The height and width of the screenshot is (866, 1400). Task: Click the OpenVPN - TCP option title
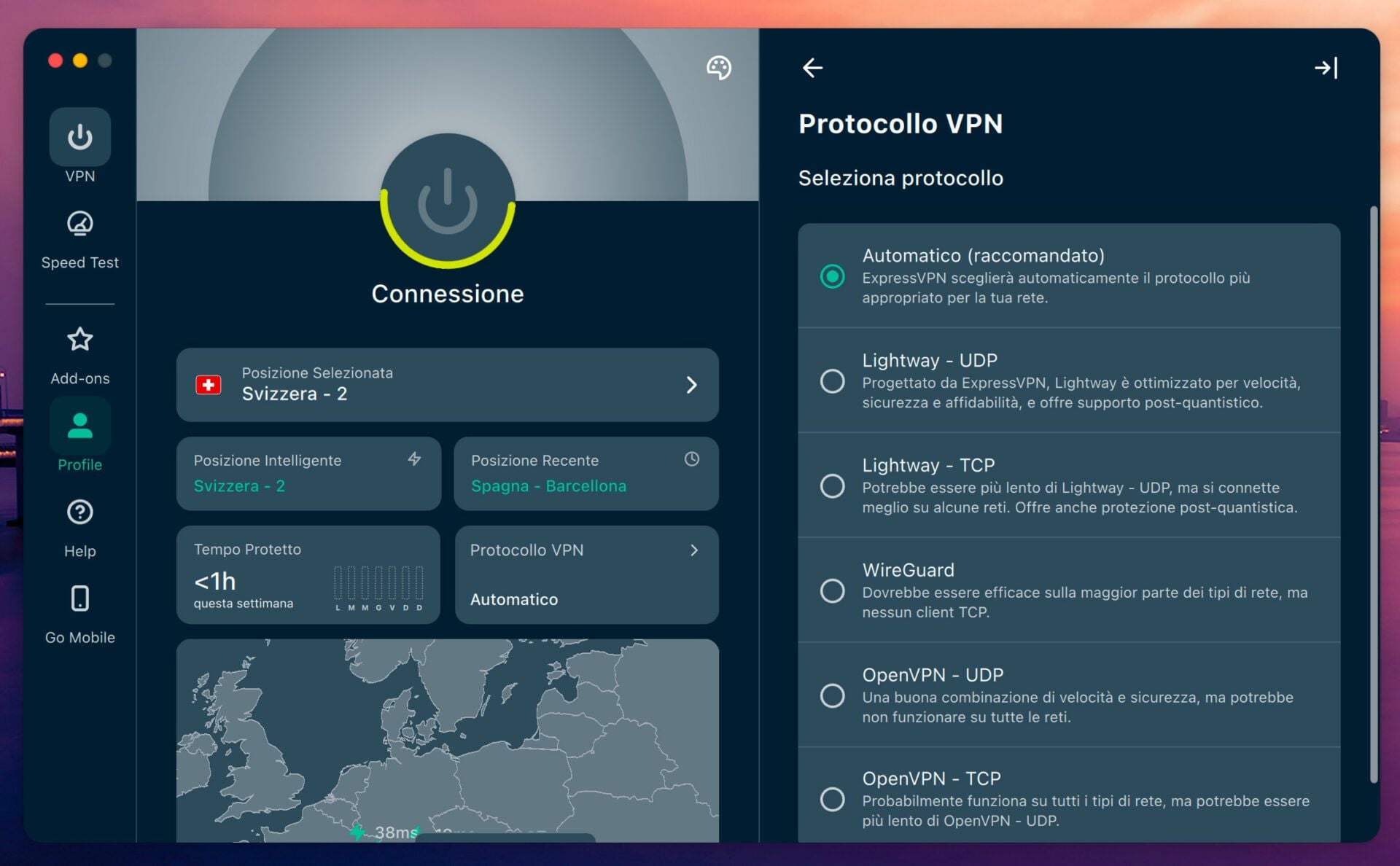(x=931, y=779)
